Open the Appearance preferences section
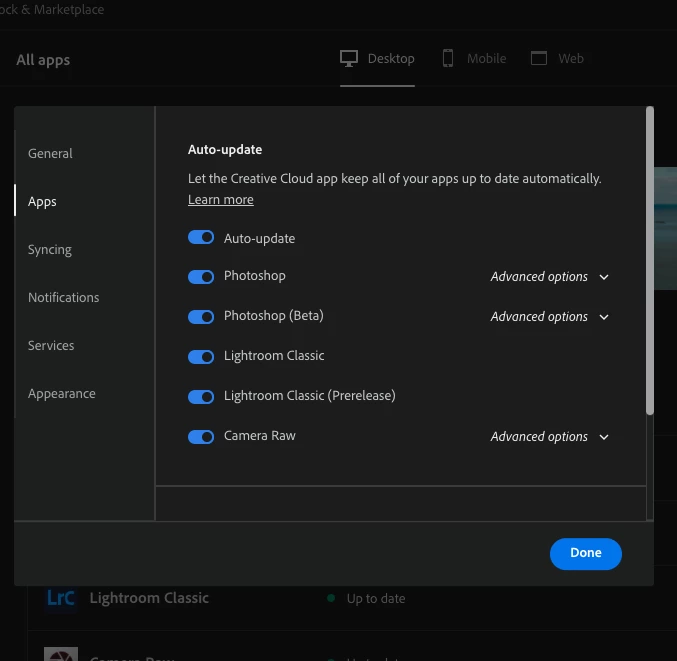Screen dimensions: 677x661 click(x=62, y=394)
